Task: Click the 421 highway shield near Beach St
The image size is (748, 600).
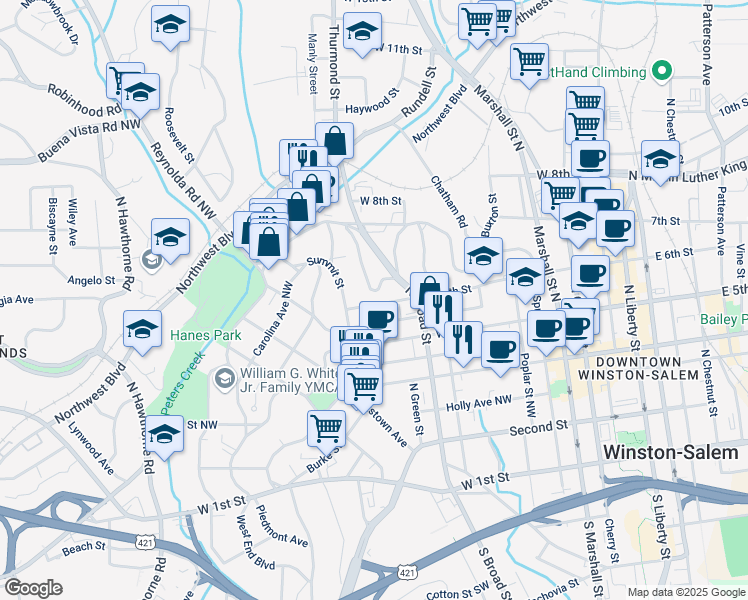Action: 145,543
